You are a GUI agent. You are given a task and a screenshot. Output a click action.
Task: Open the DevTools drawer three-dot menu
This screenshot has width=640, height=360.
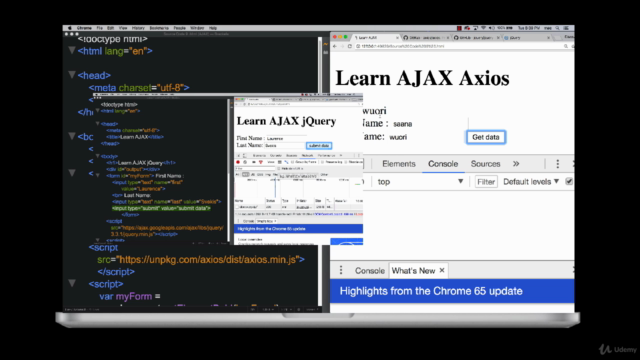point(341,270)
